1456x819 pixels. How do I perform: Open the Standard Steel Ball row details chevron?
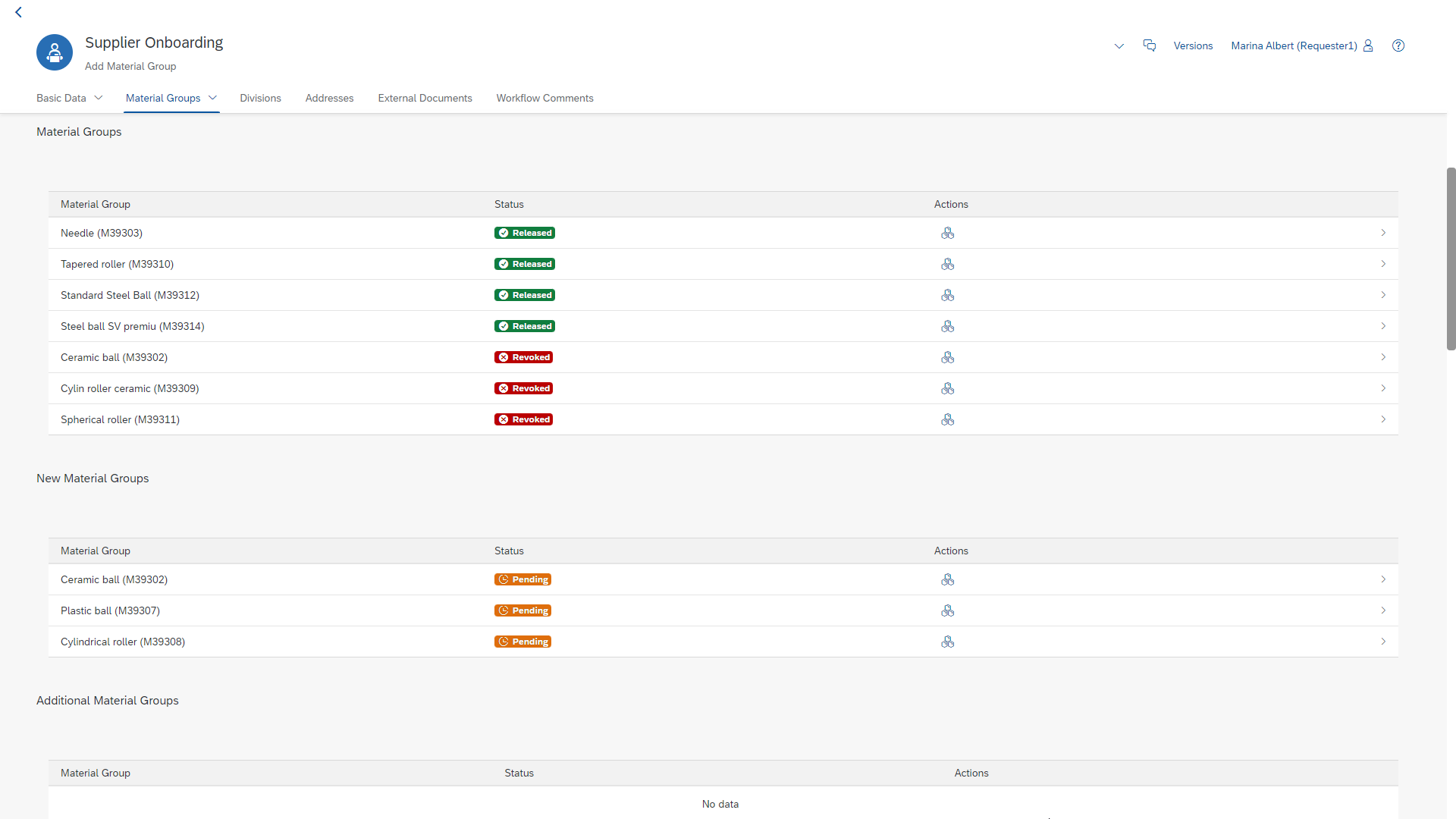click(x=1383, y=295)
